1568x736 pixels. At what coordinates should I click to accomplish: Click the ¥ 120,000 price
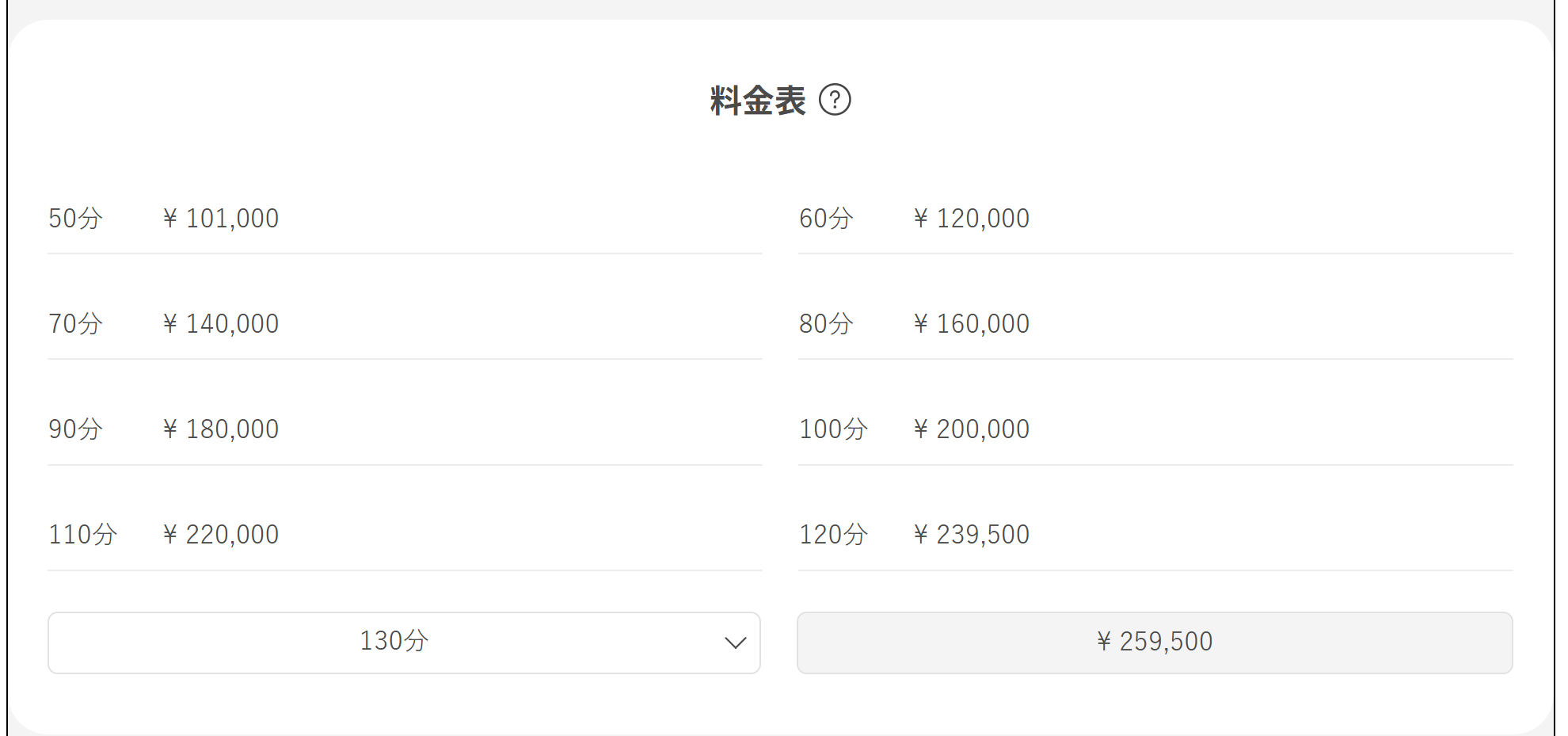click(972, 219)
